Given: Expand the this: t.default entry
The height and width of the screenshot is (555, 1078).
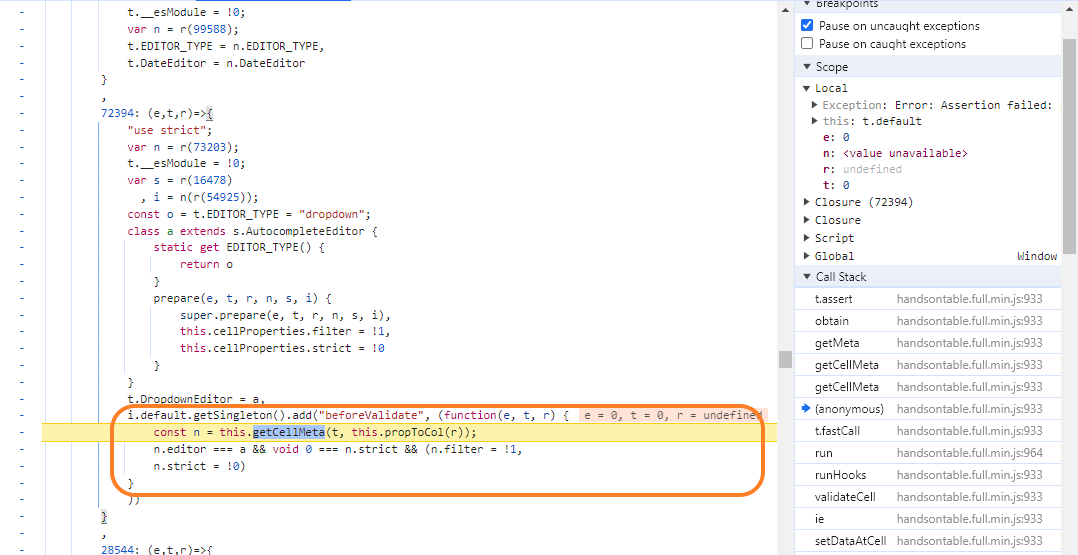Looking at the screenshot, I should [x=815, y=121].
